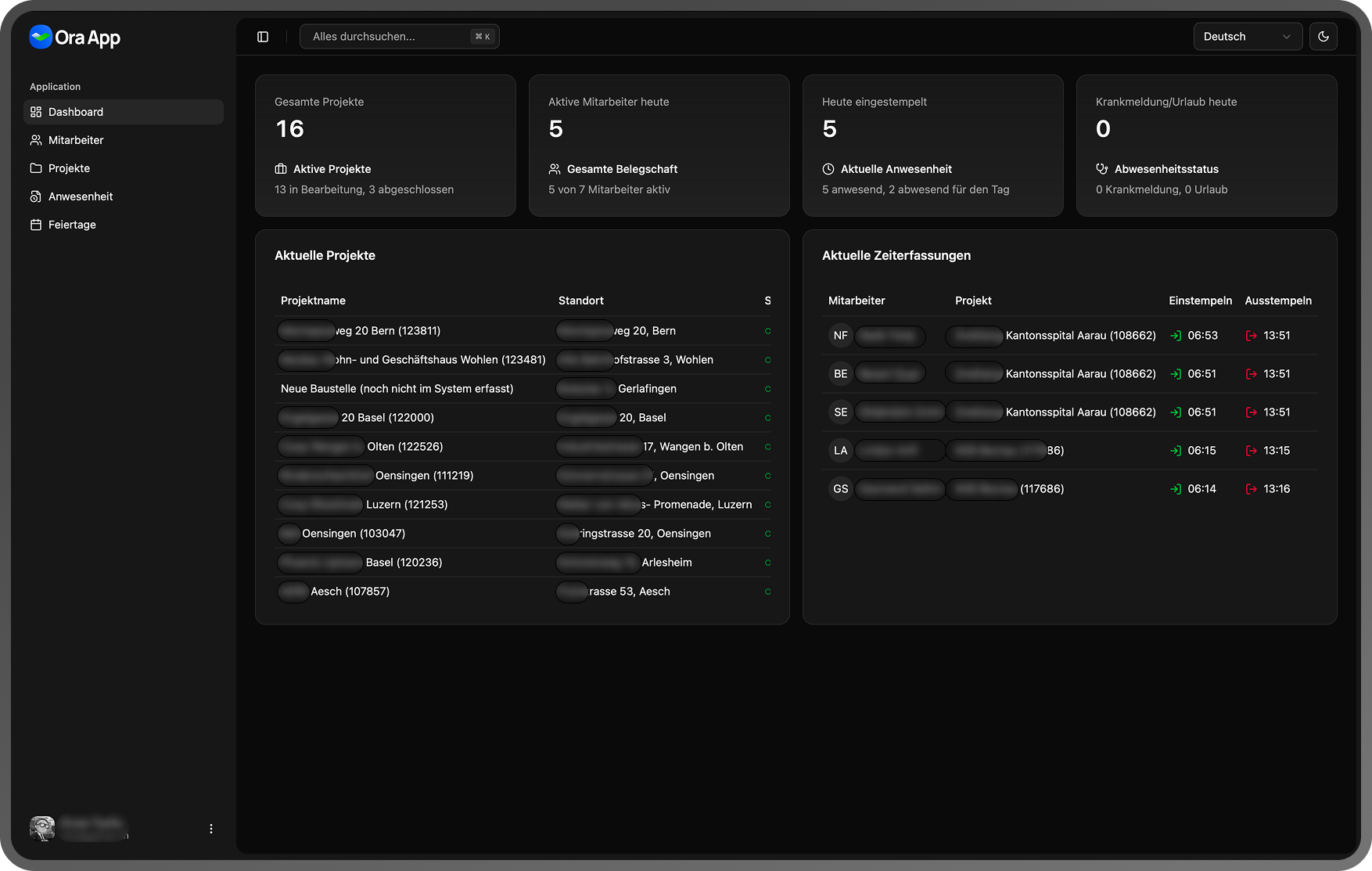Select the Mitarbeiter sidebar icon

click(35, 140)
